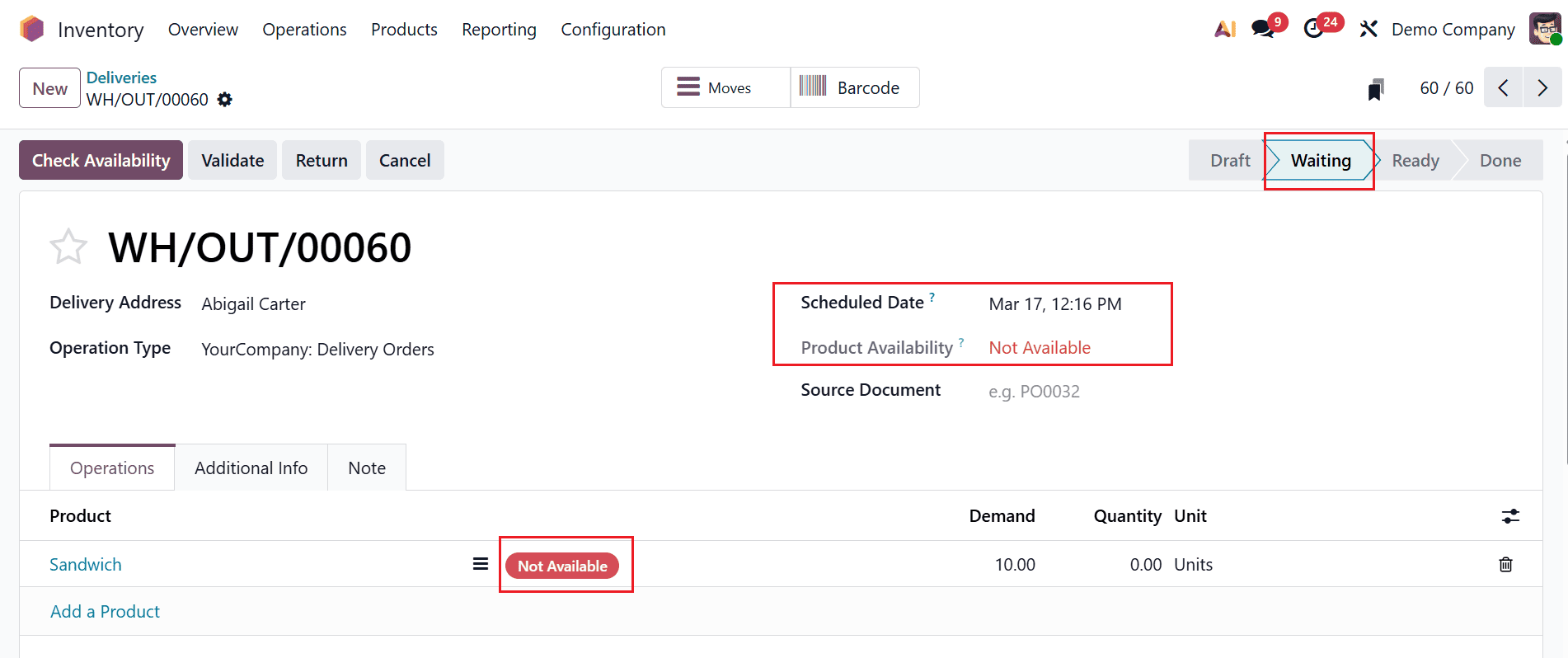Image resolution: width=1568 pixels, height=658 pixels.
Task: Click the Return button
Action: click(322, 160)
